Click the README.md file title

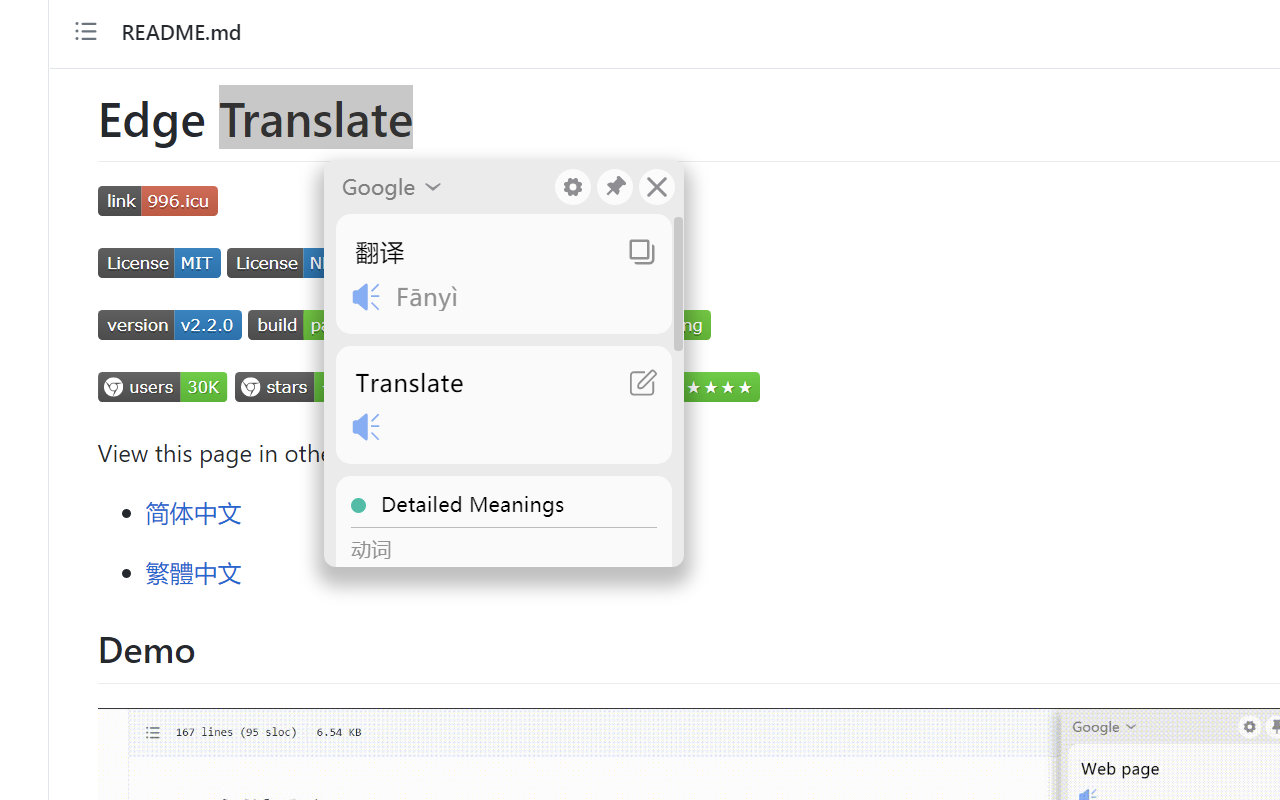point(181,33)
